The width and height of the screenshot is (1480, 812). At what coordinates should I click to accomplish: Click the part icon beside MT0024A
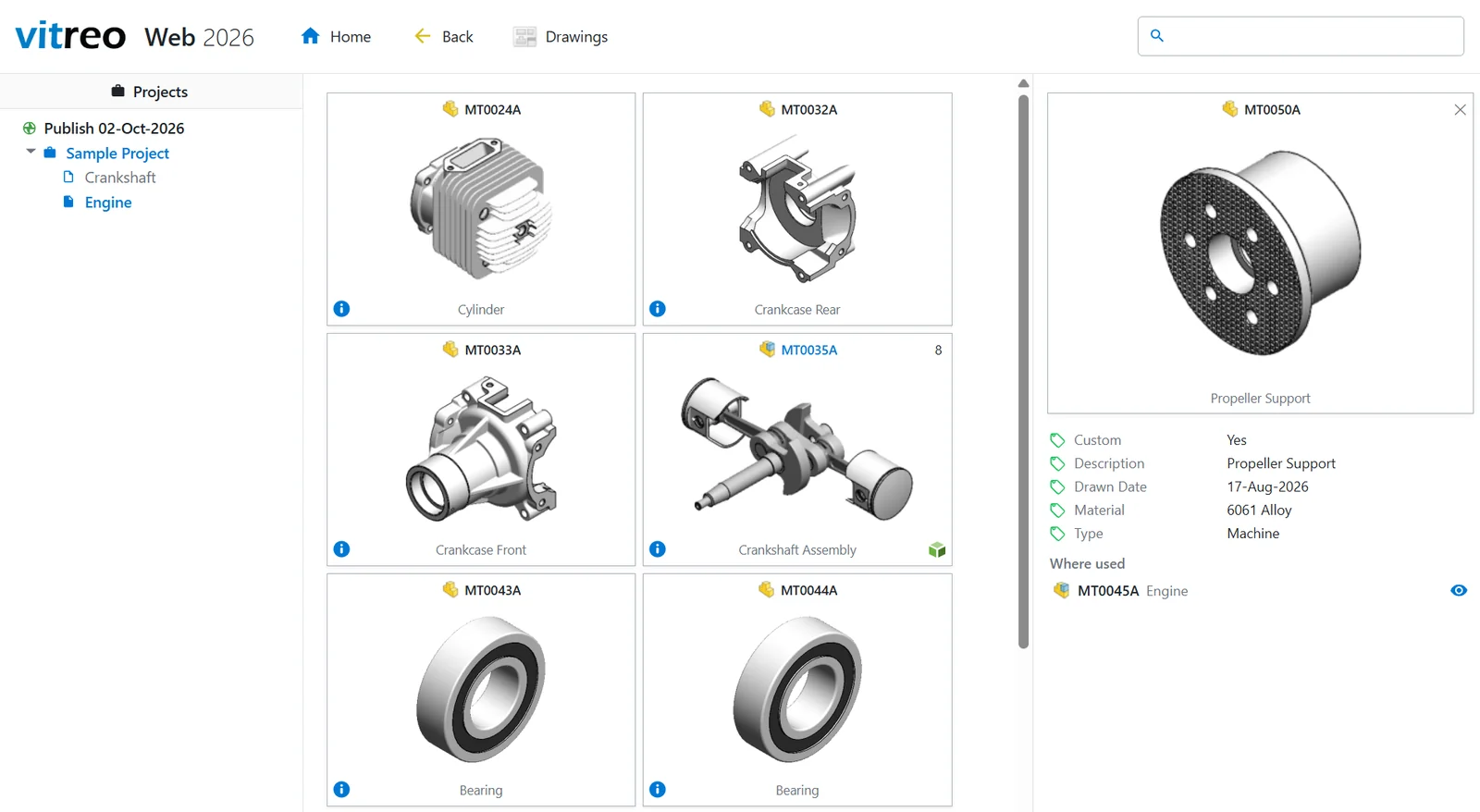(450, 109)
